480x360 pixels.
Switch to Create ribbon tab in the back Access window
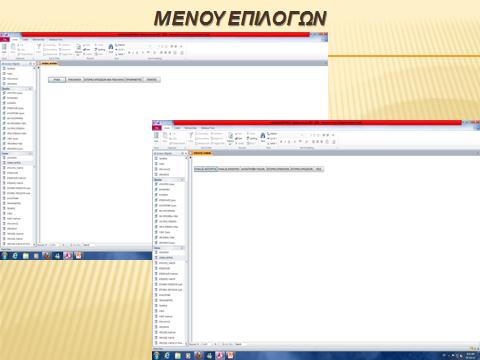[25, 40]
